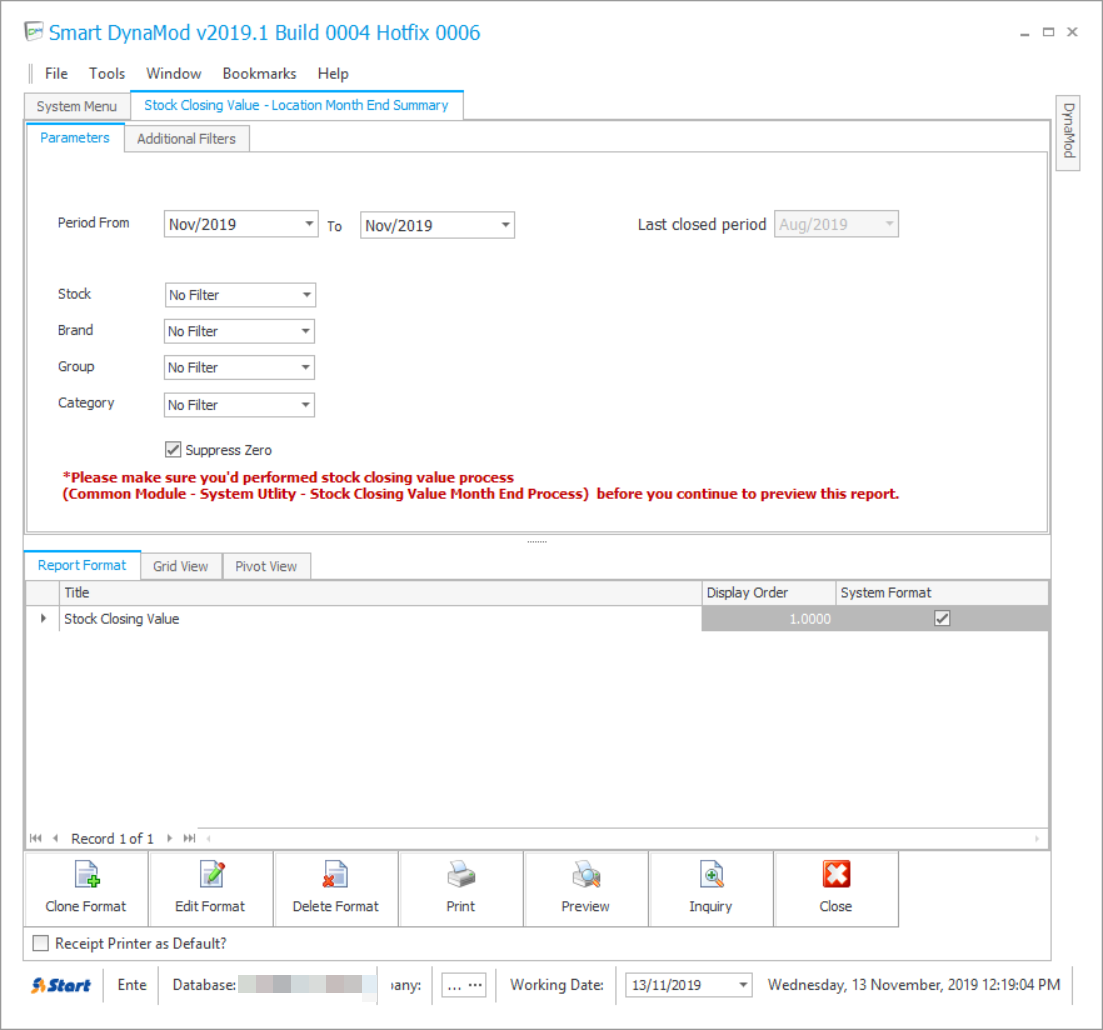Click the Edit Format pencil icon
This screenshot has height=1030, width=1103.
click(212, 875)
